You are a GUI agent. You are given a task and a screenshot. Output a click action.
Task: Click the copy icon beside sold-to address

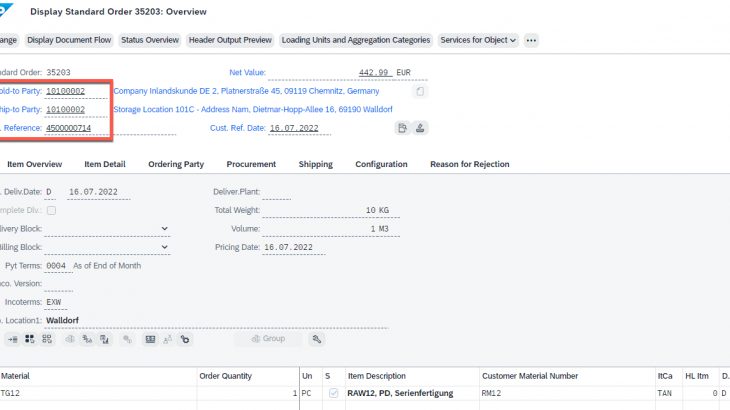click(x=421, y=91)
